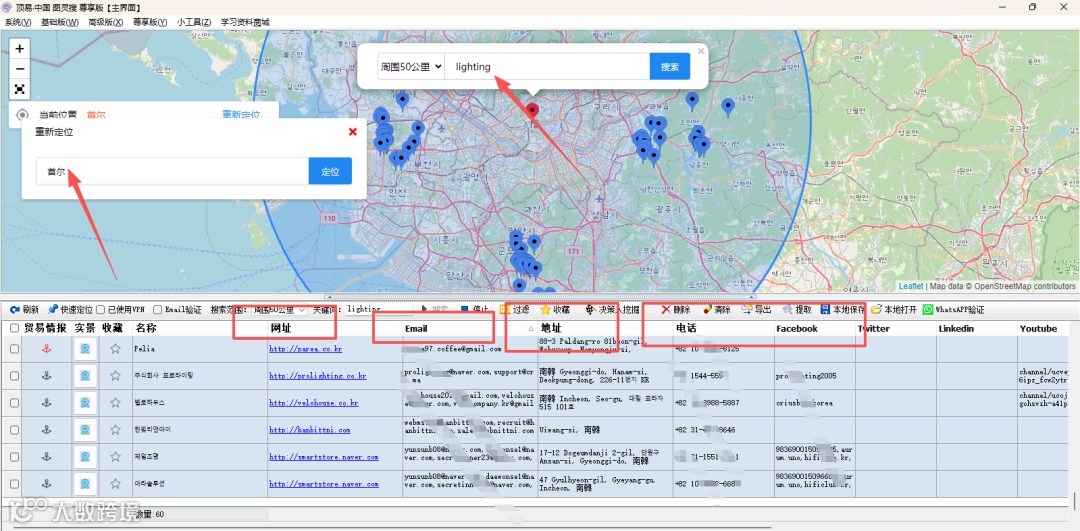Click the 删除 delete toolbar icon

pos(666,310)
